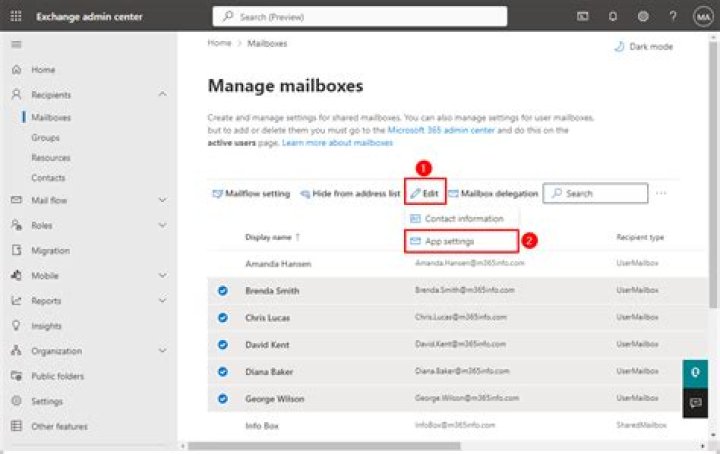This screenshot has width=720, height=454.
Task: Open Mailboxes in sidebar
Action: pyautogui.click(x=51, y=118)
